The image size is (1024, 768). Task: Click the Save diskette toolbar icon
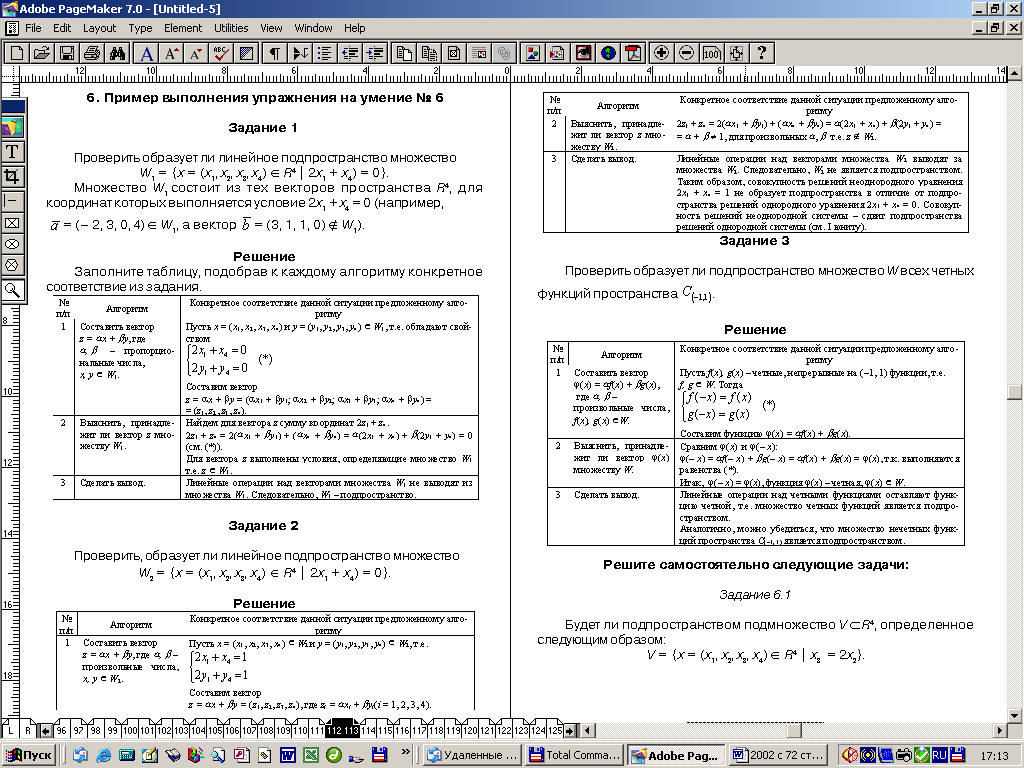[x=67, y=53]
